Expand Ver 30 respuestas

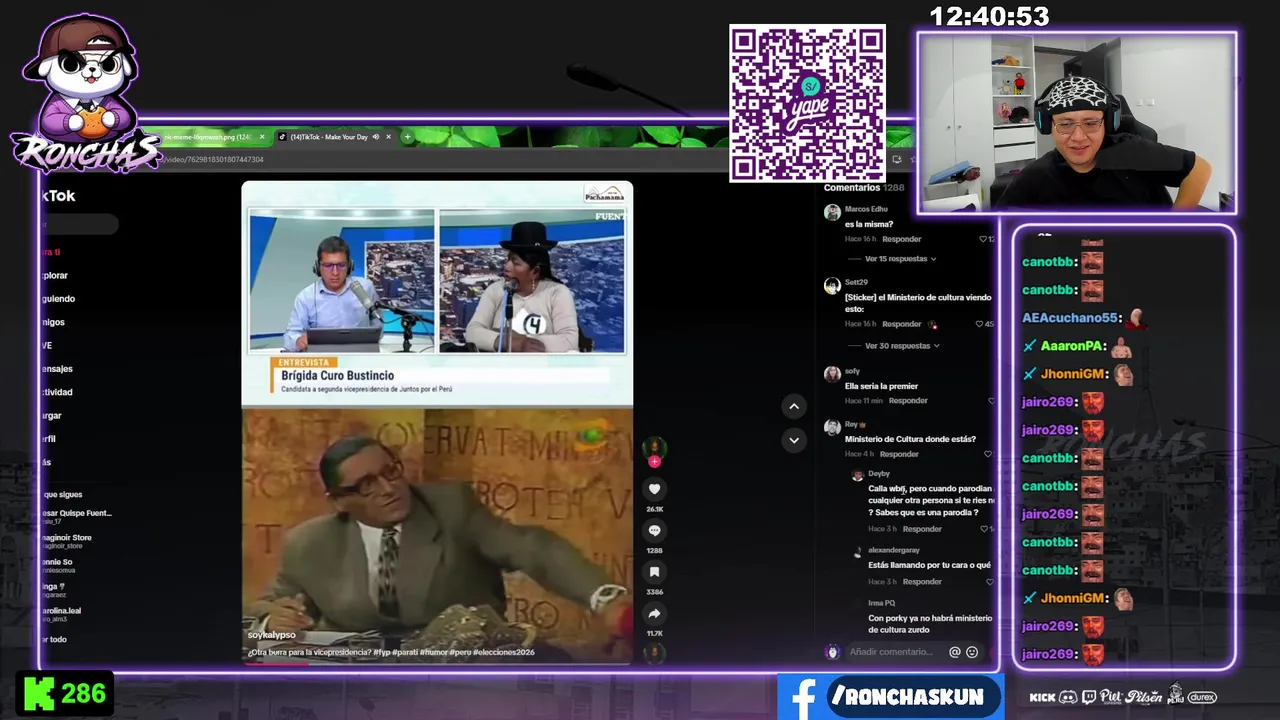coord(902,346)
